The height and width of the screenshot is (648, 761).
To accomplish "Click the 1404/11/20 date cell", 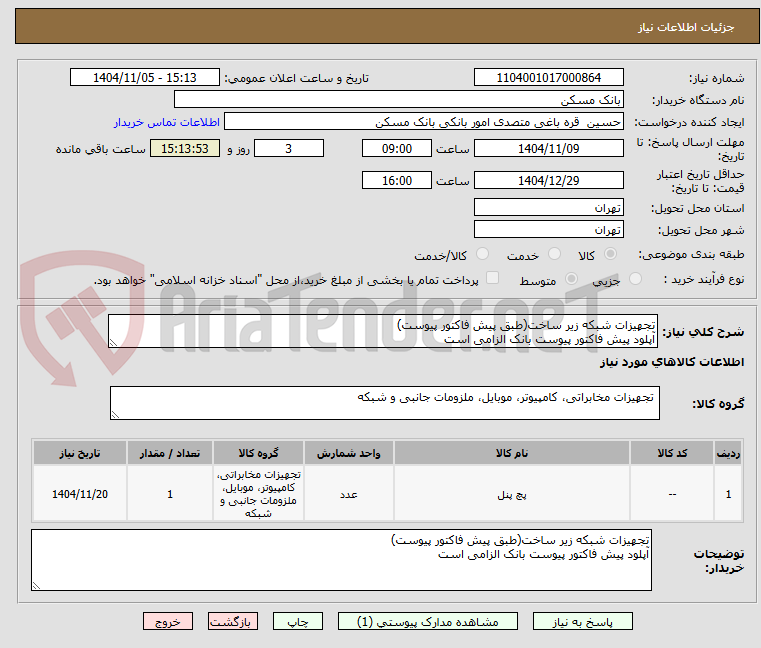I will pyautogui.click(x=80, y=494).
